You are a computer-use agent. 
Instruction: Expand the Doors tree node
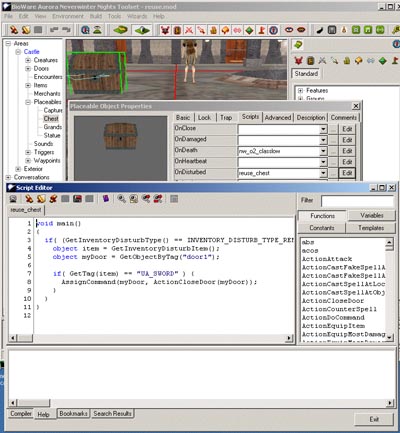click(x=28, y=68)
